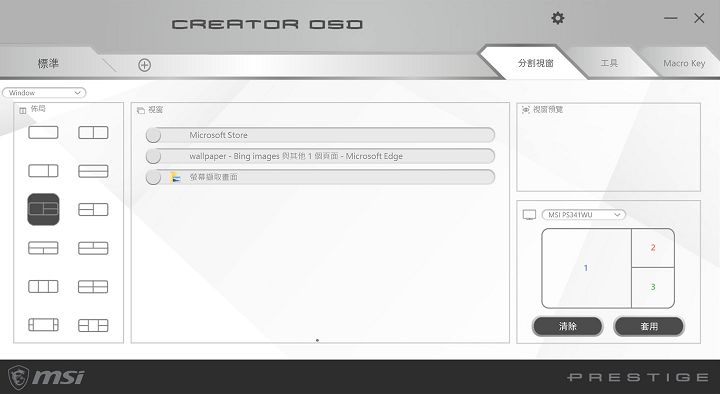Switch to the 標準 profile tab

point(48,64)
